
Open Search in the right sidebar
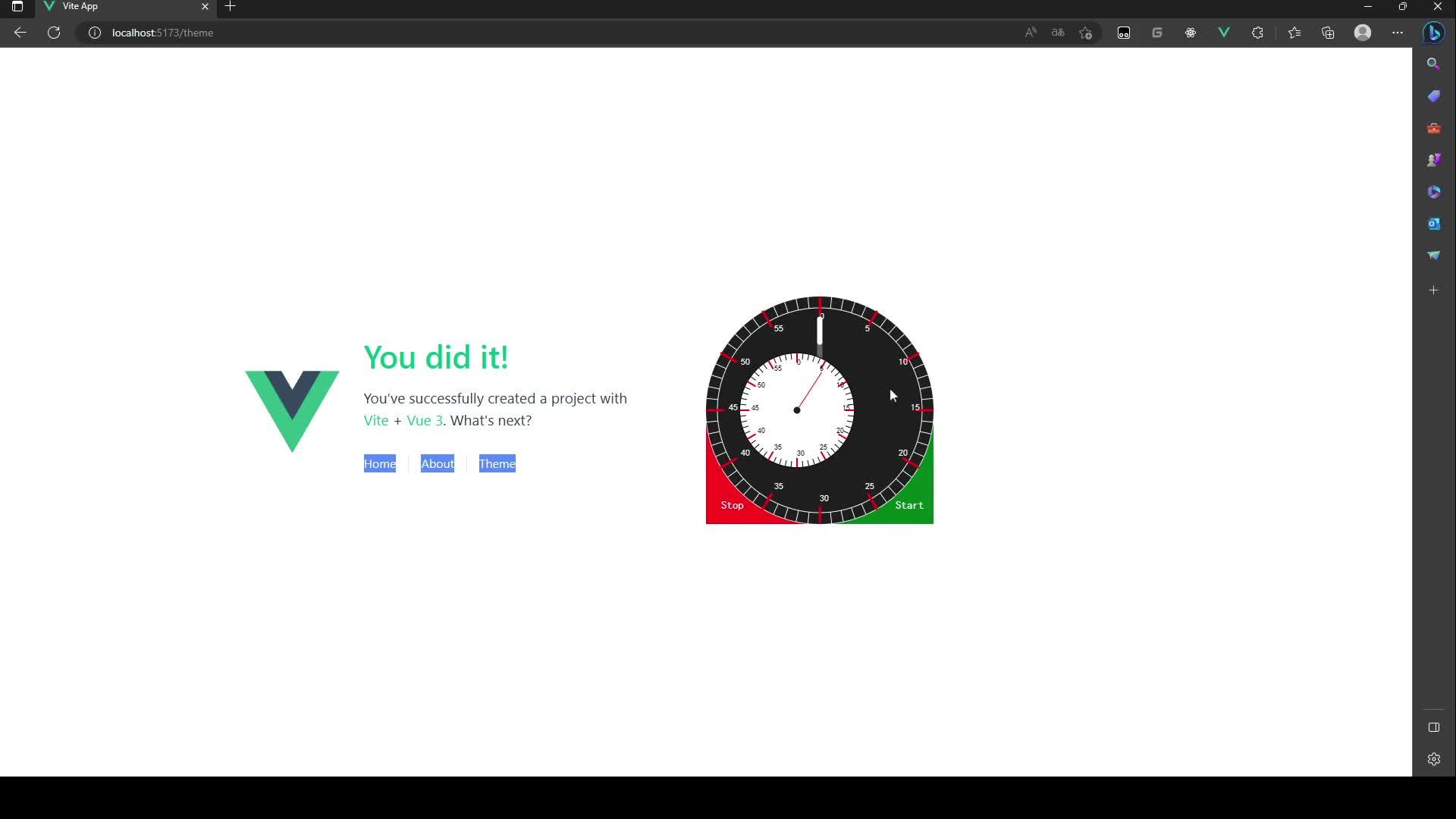[x=1434, y=64]
